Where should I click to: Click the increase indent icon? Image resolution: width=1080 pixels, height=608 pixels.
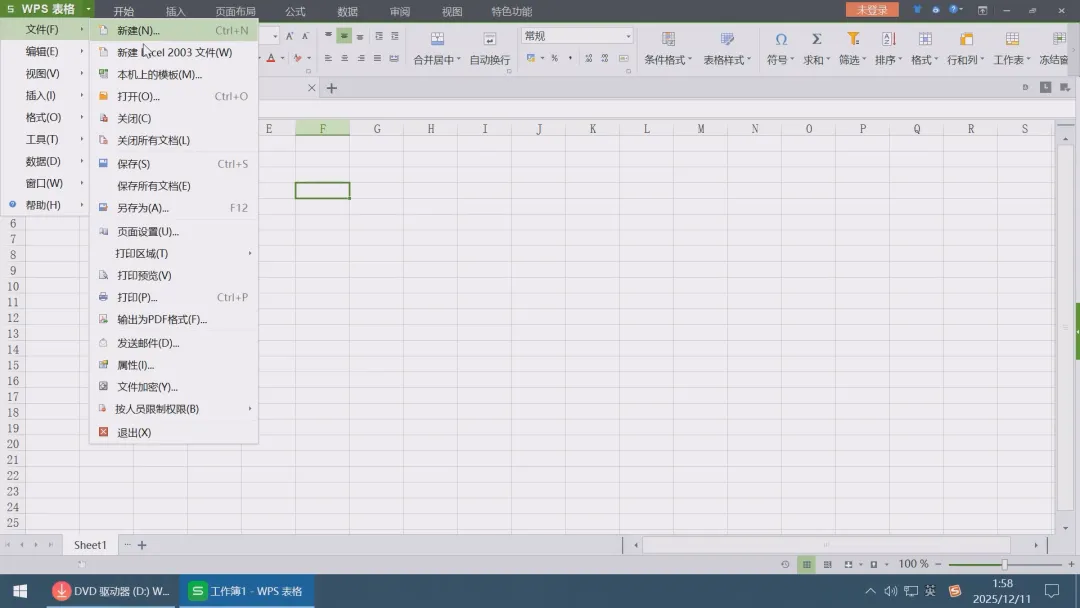[x=395, y=36]
